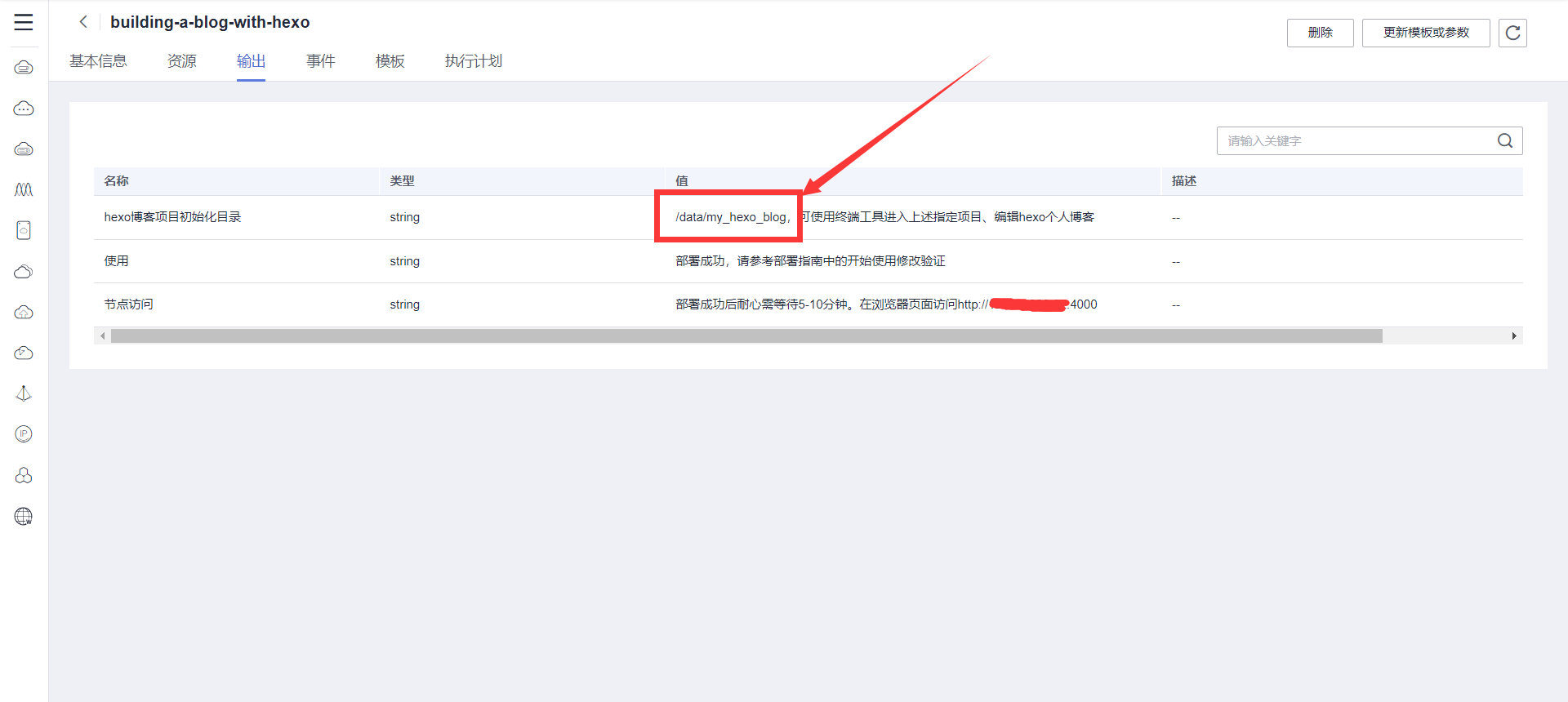Open the cloud upload icon in the sidebar
Image resolution: width=1568 pixels, height=702 pixels.
click(24, 312)
